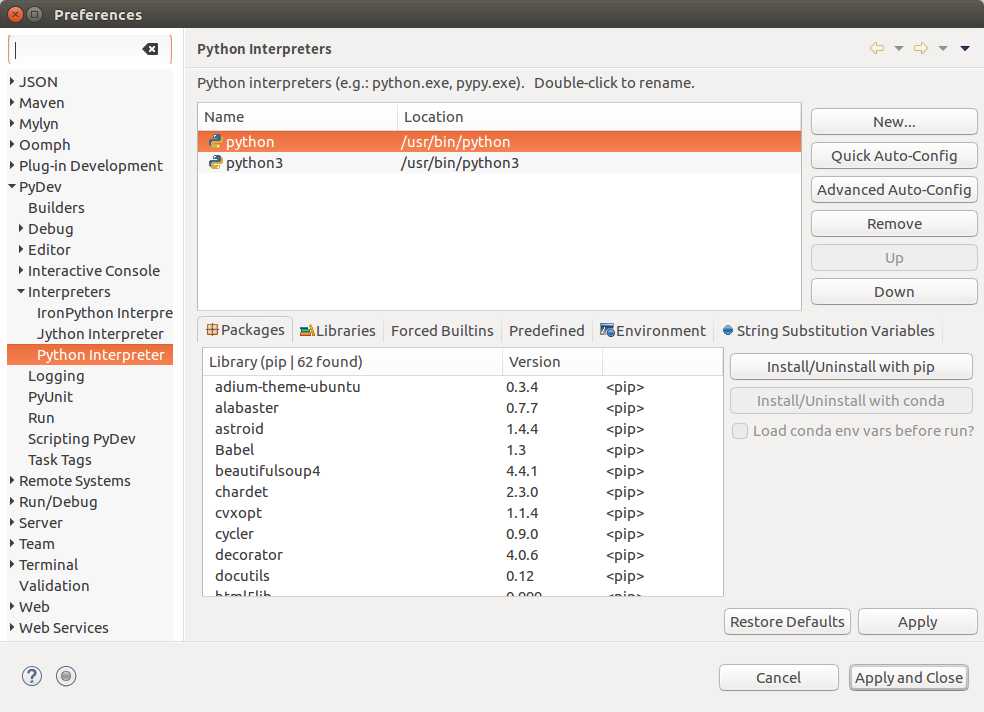Click the Cancel button
Image resolution: width=984 pixels, height=712 pixels.
pyautogui.click(x=778, y=677)
